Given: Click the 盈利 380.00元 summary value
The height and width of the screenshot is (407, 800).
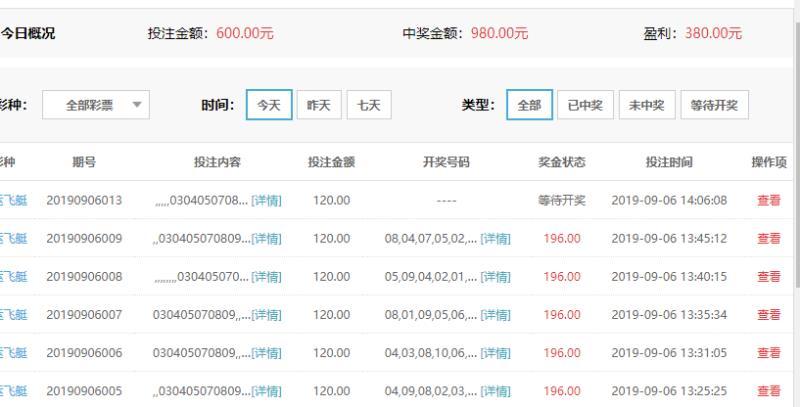Looking at the screenshot, I should [x=713, y=33].
